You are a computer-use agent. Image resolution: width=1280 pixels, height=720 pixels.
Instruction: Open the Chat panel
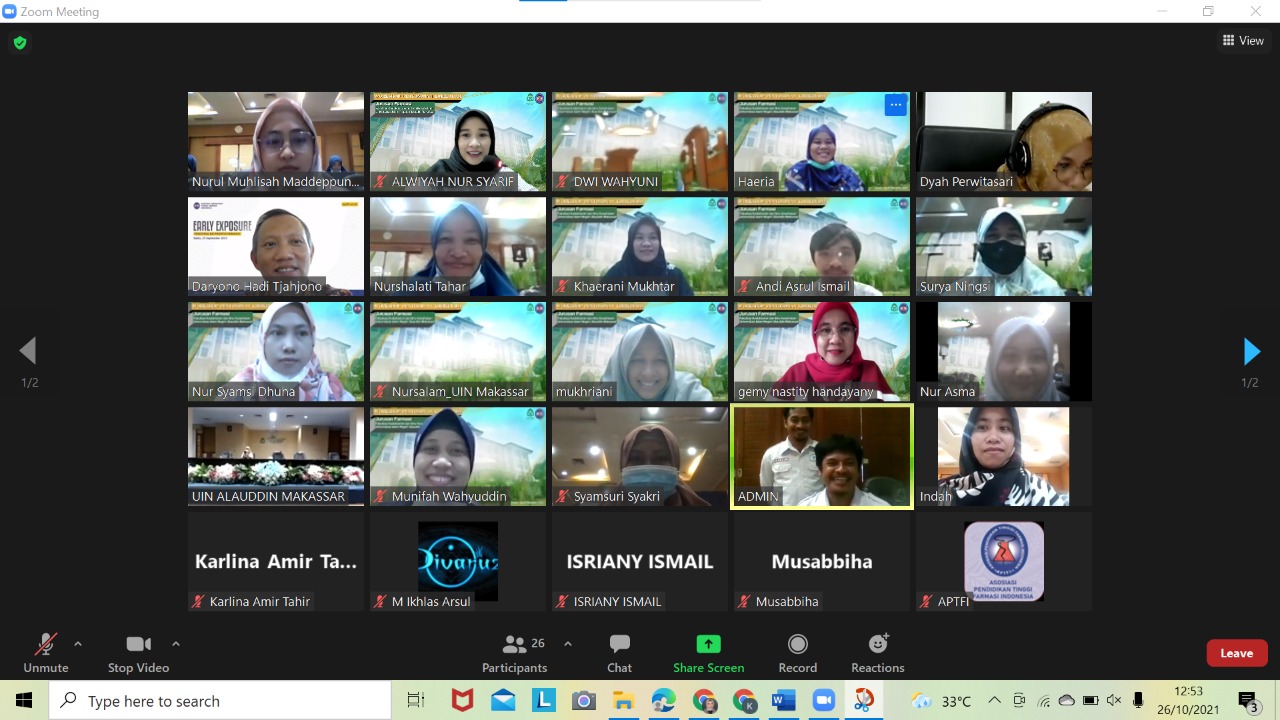(619, 653)
